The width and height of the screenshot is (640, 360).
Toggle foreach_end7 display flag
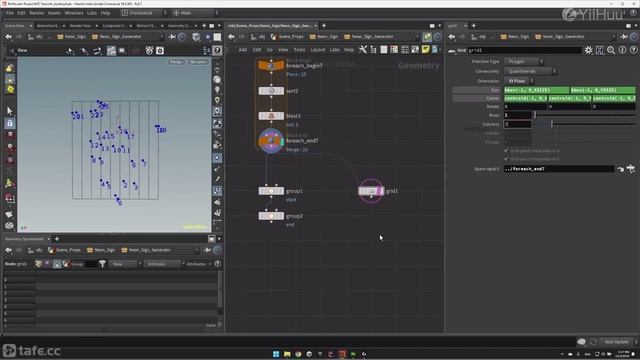[282, 141]
